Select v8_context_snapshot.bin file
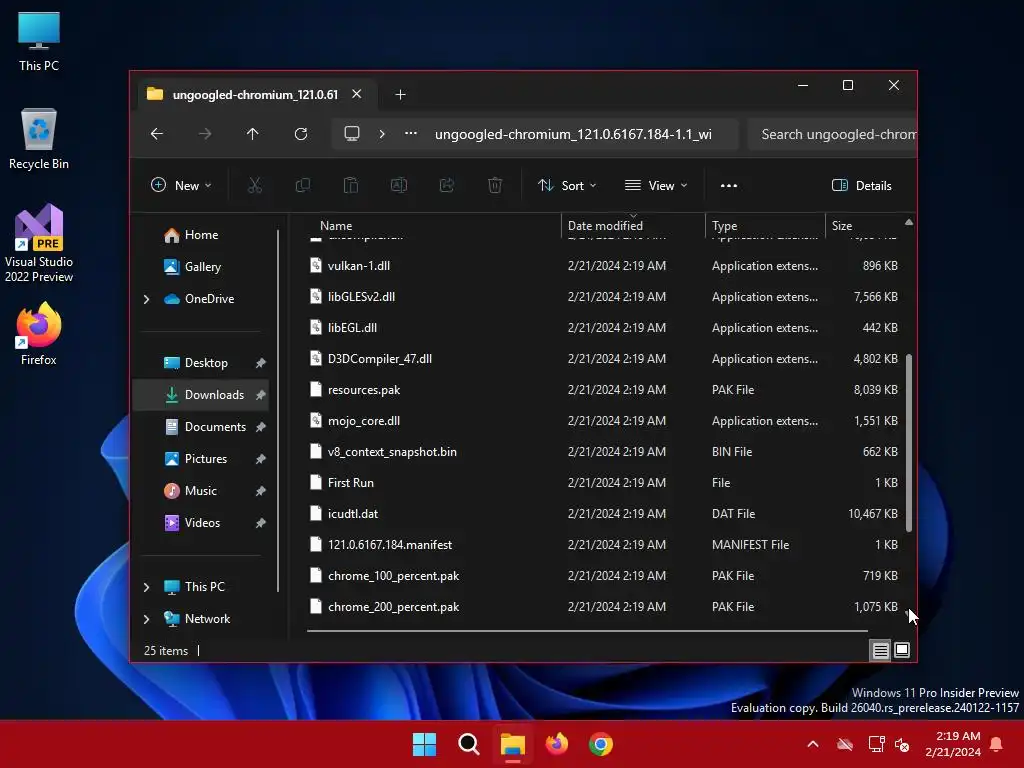Image resolution: width=1024 pixels, height=768 pixels. point(605,452)
